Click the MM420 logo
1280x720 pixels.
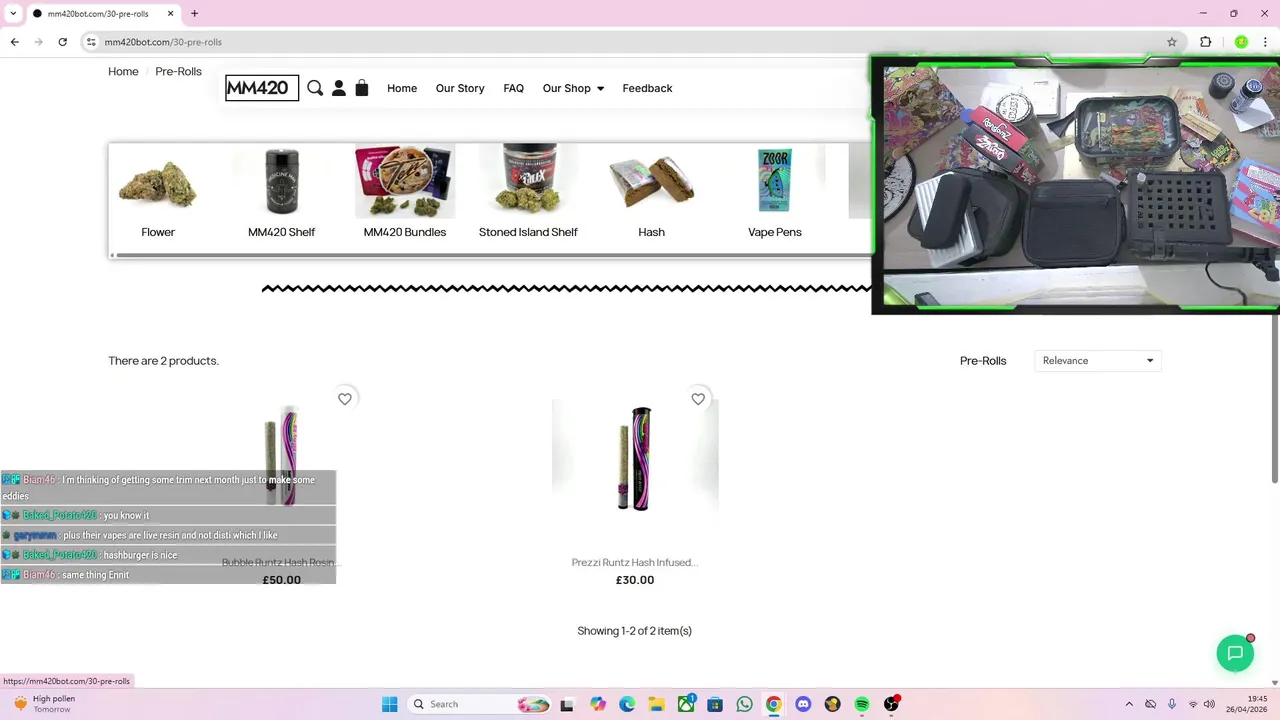(x=262, y=88)
